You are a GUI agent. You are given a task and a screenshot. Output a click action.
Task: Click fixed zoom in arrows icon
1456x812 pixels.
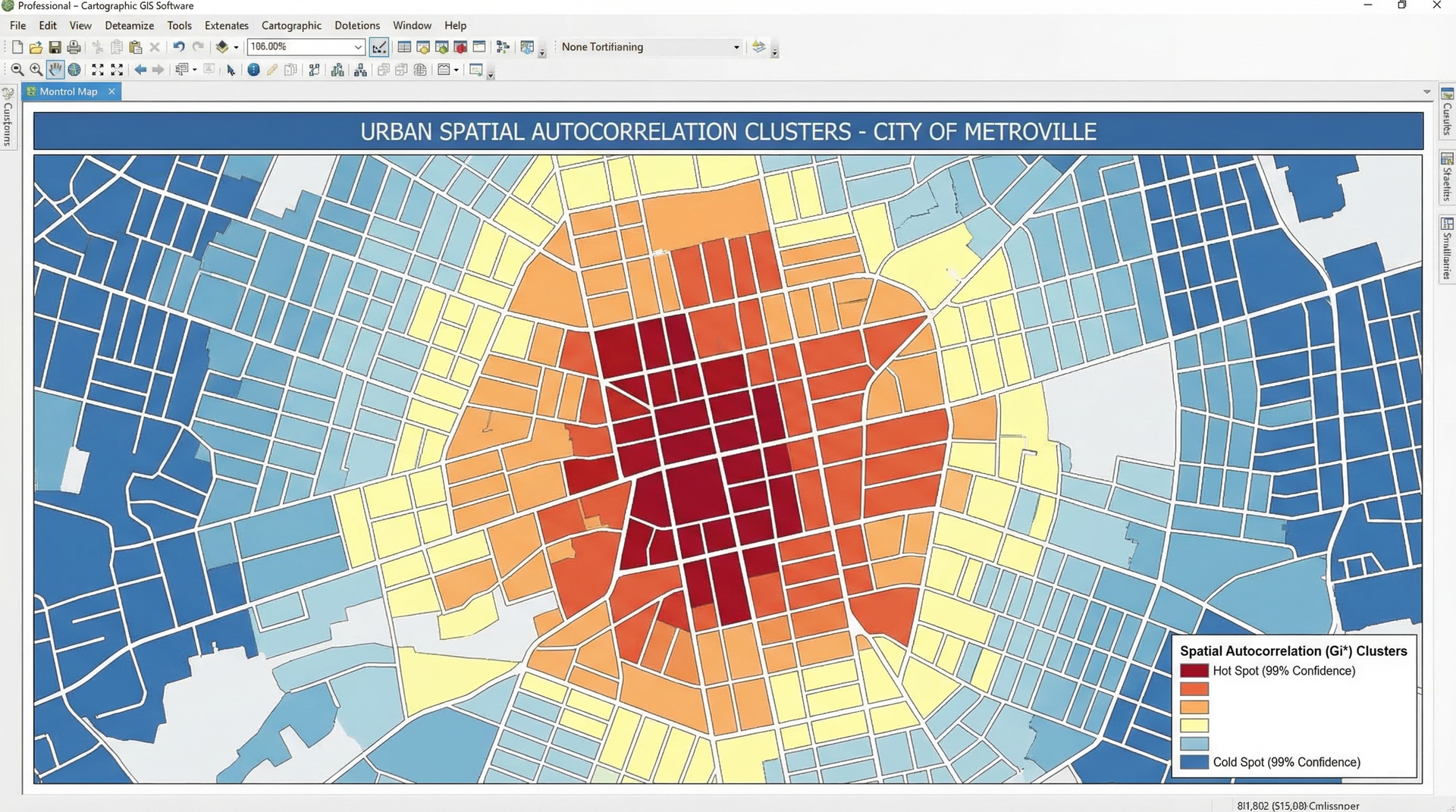pos(98,70)
